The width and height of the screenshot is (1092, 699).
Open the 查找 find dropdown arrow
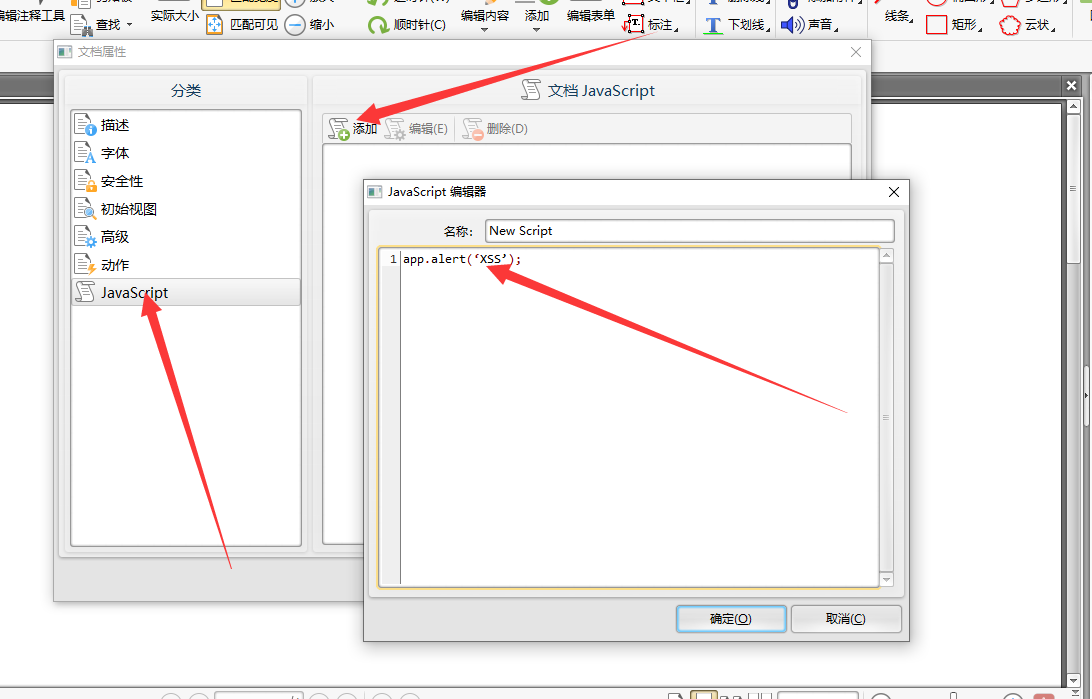tap(128, 25)
